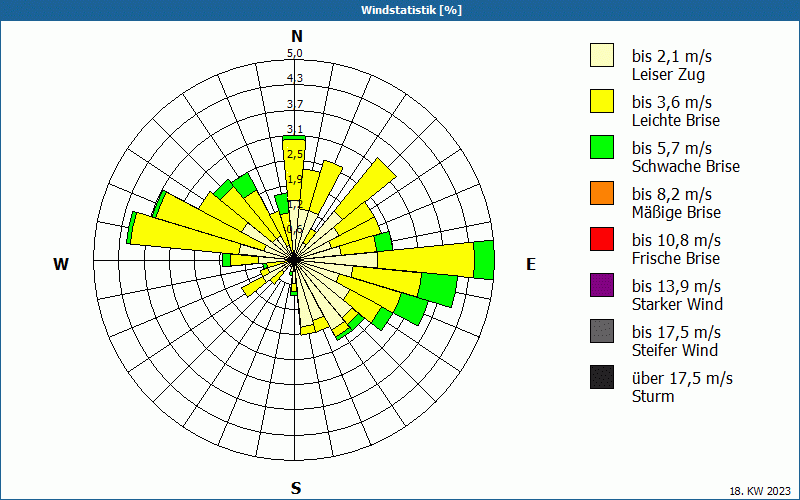Viewport: 800px width, 500px height.
Task: Click the 'Schwache Brise' legend text
Action: coord(686,166)
